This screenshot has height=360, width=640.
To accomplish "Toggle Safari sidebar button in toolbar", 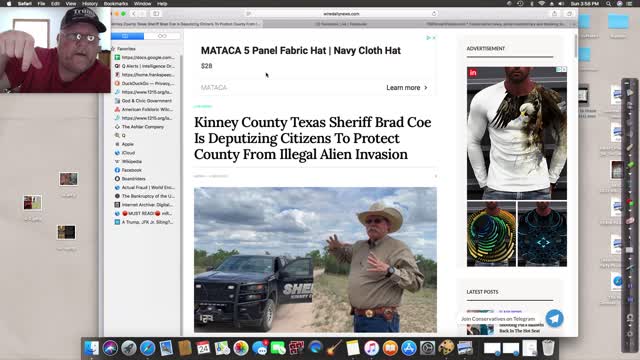I will tap(156, 13).
